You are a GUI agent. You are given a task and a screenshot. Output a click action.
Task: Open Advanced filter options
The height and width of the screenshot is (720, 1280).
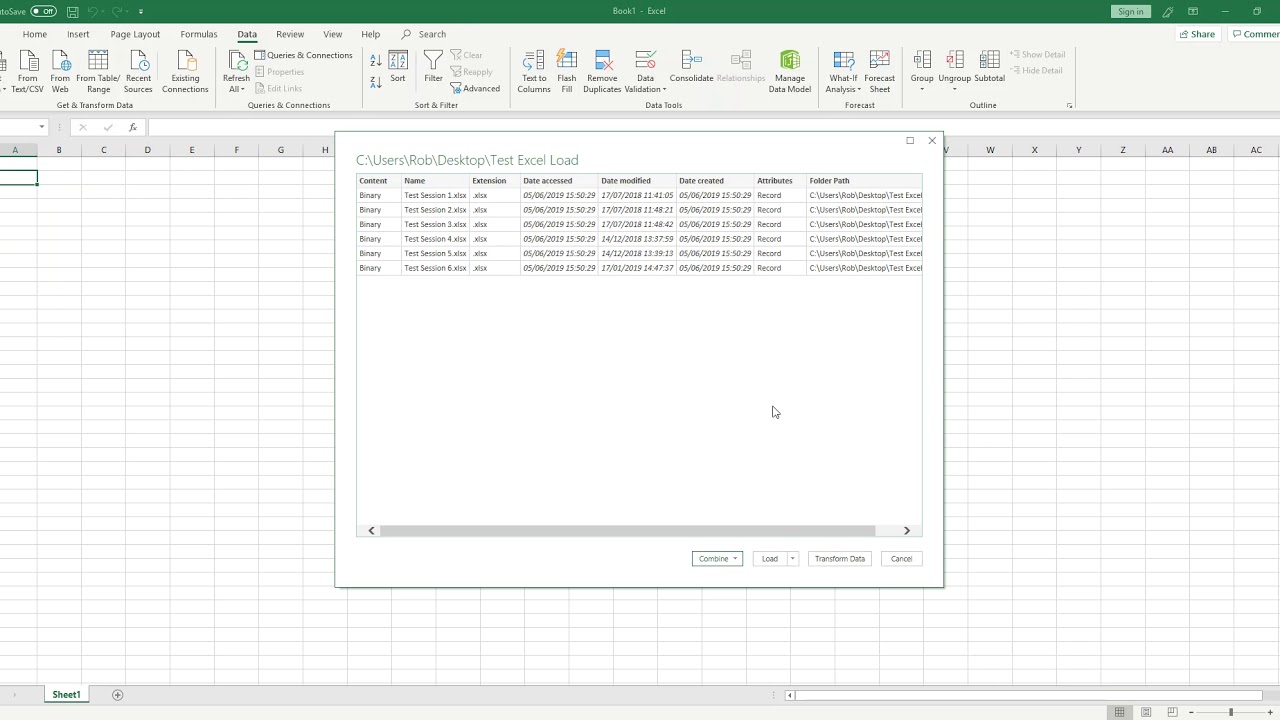click(x=475, y=88)
